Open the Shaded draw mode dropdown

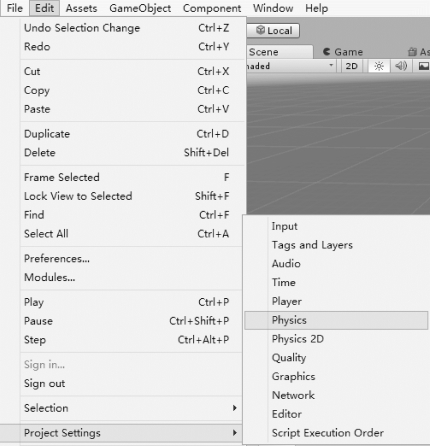[x=291, y=66]
